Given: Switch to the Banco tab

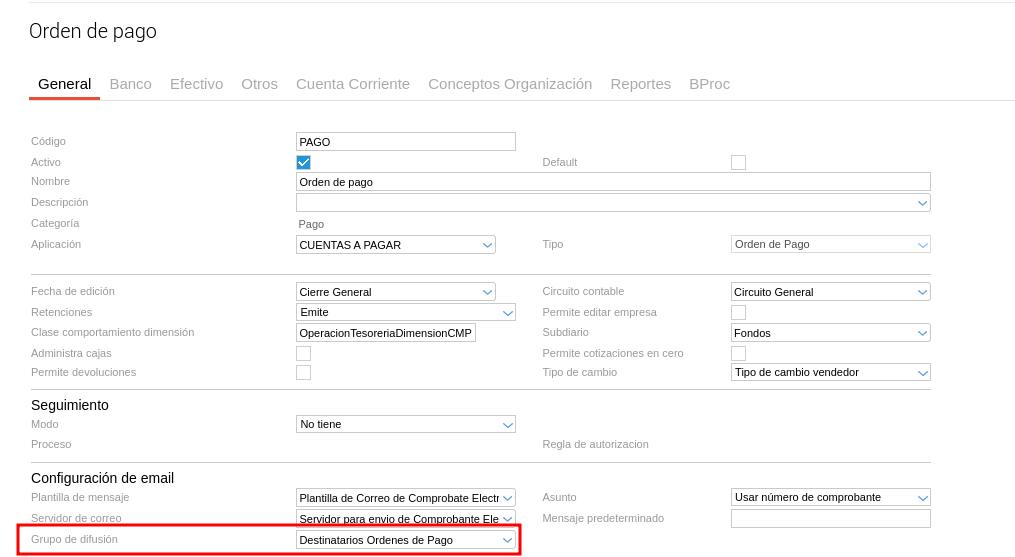Looking at the screenshot, I should tap(130, 84).
